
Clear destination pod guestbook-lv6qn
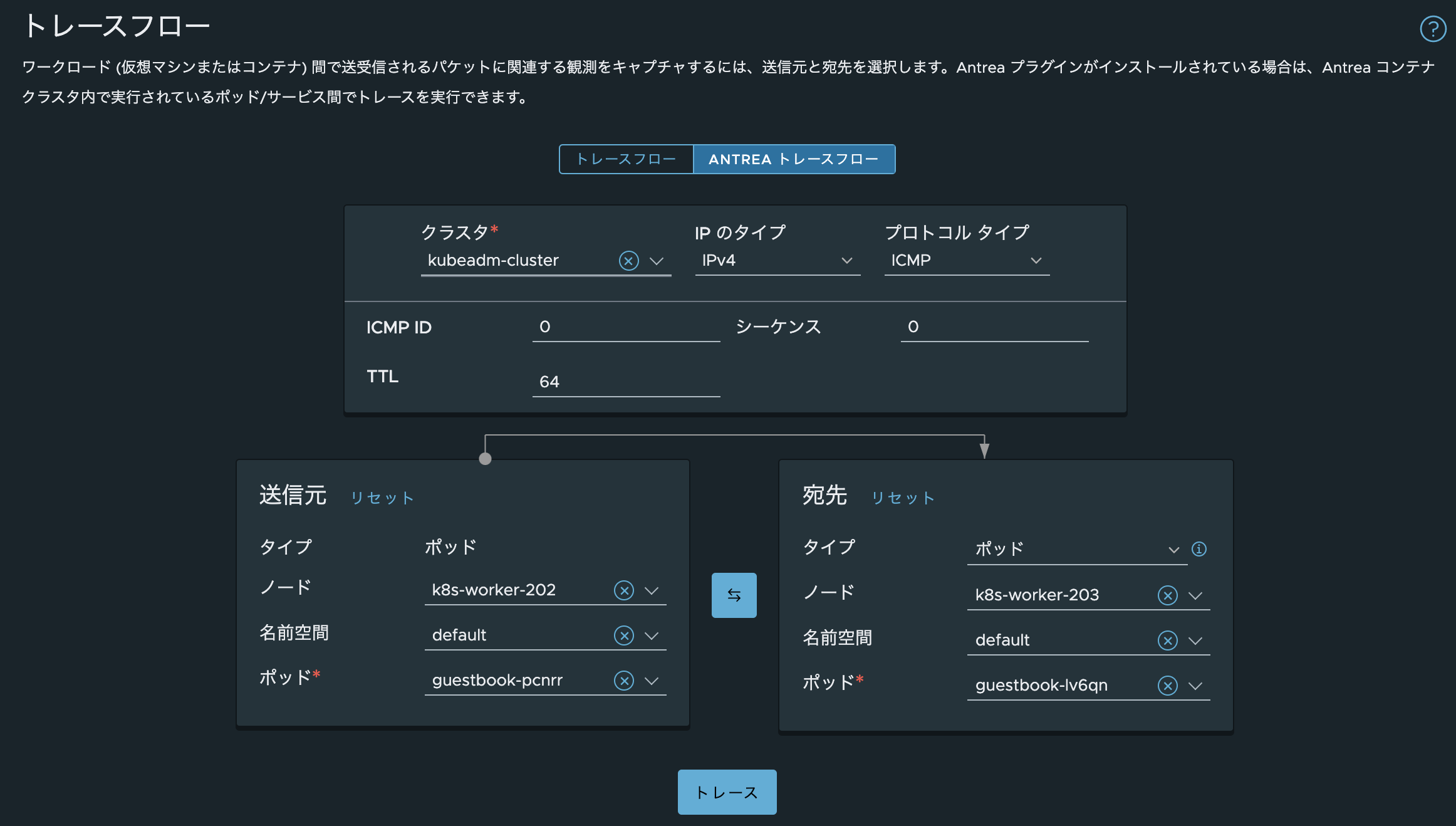[1167, 686]
